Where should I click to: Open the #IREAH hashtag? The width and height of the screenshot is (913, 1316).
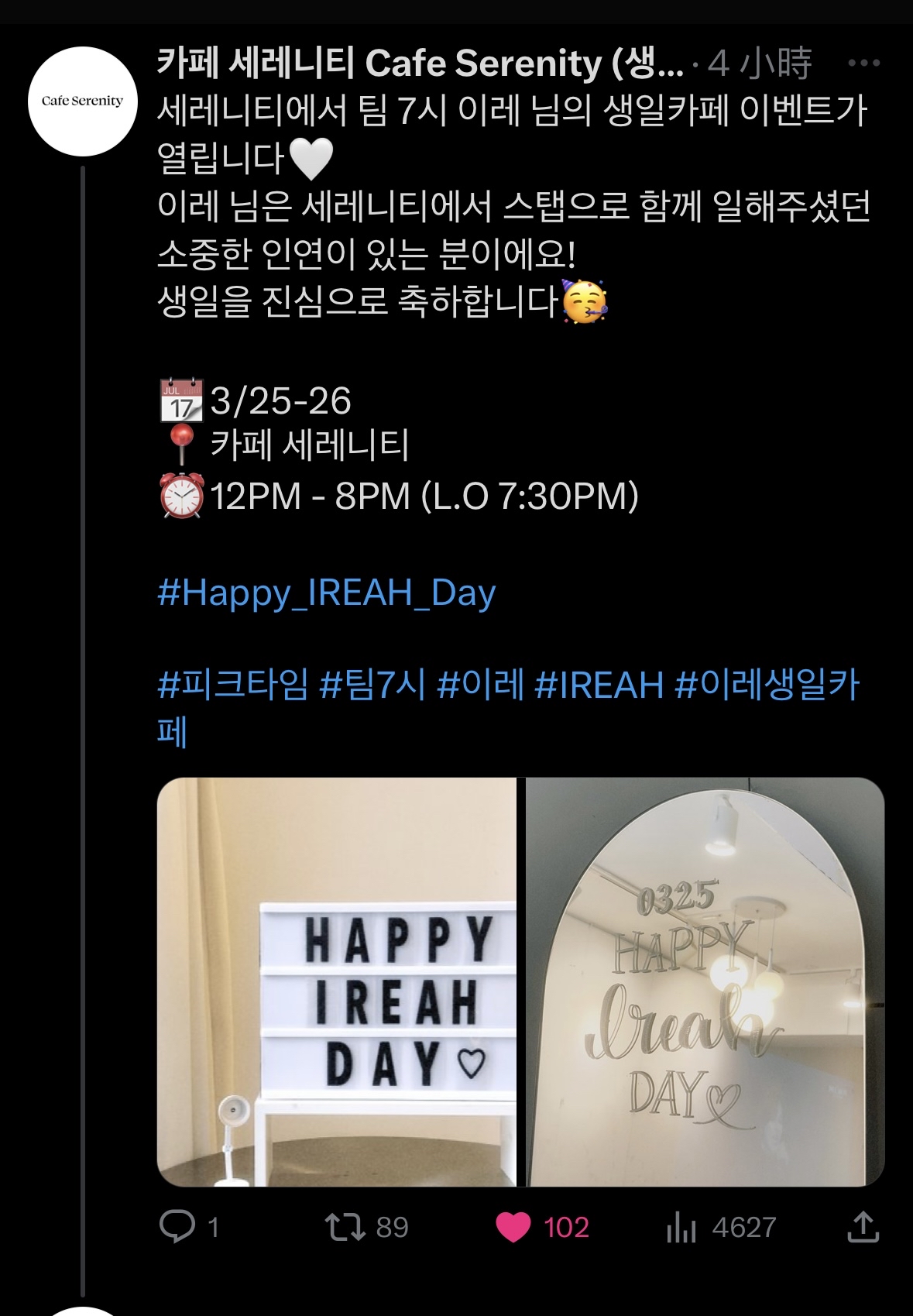click(599, 685)
